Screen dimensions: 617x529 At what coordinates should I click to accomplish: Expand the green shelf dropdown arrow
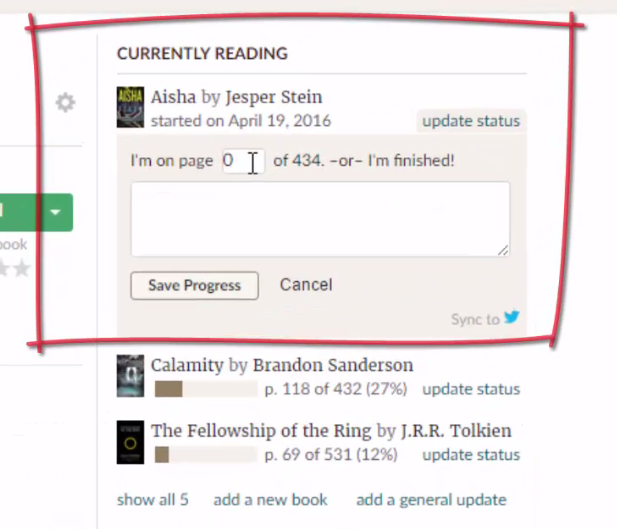[x=55, y=212]
